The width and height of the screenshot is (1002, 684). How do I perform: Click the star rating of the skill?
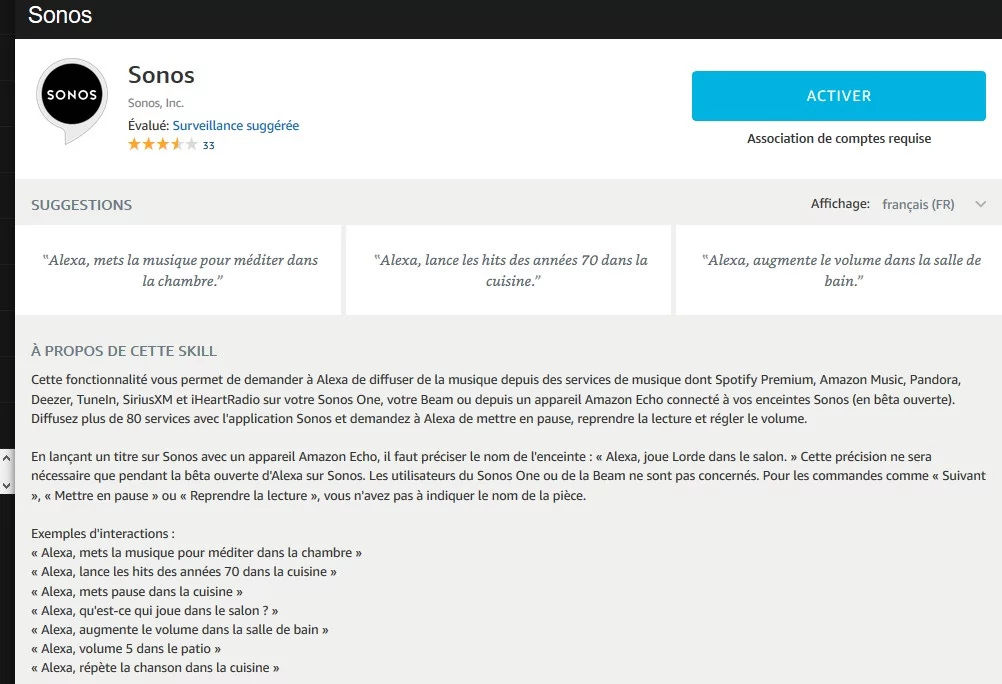162,144
